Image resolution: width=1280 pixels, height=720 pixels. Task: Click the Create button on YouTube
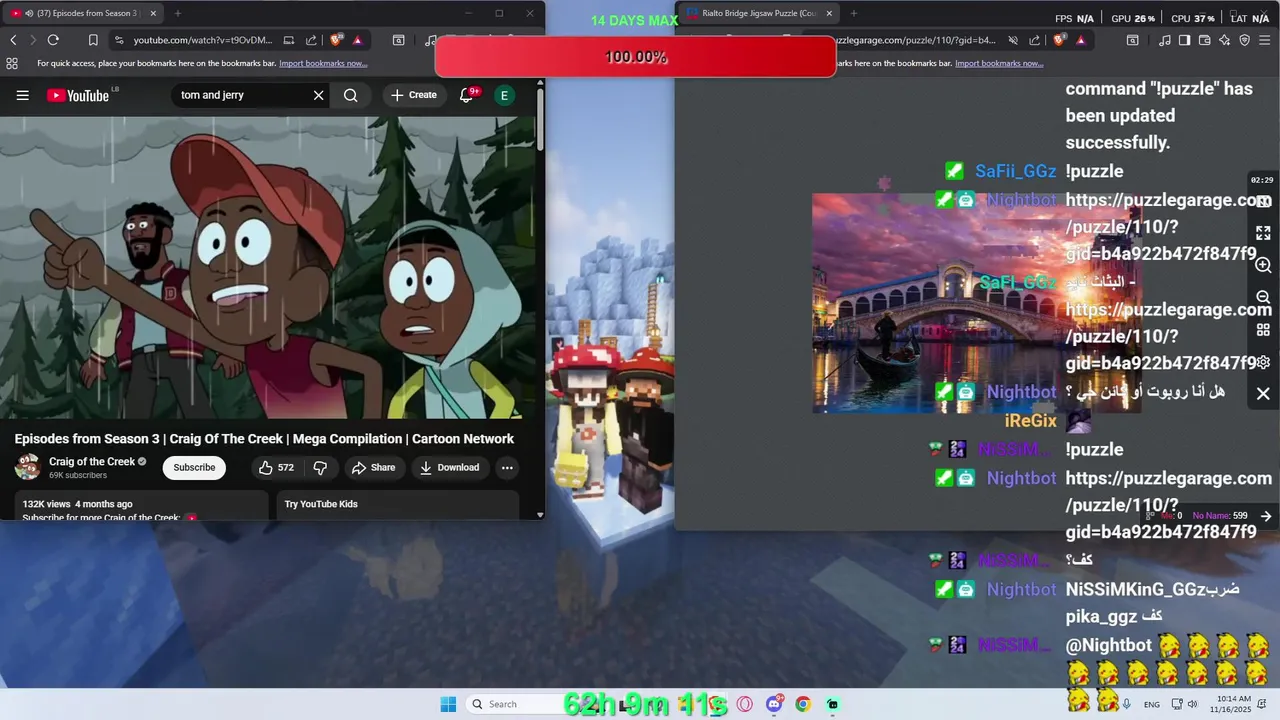coord(413,95)
